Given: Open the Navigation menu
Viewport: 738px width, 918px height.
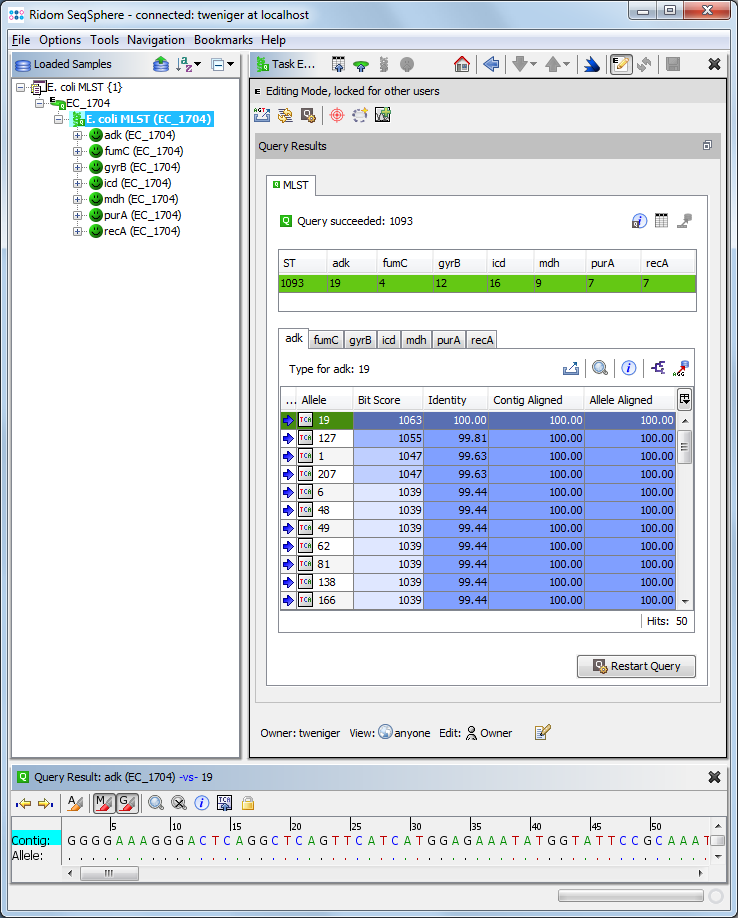Looking at the screenshot, I should [x=156, y=40].
